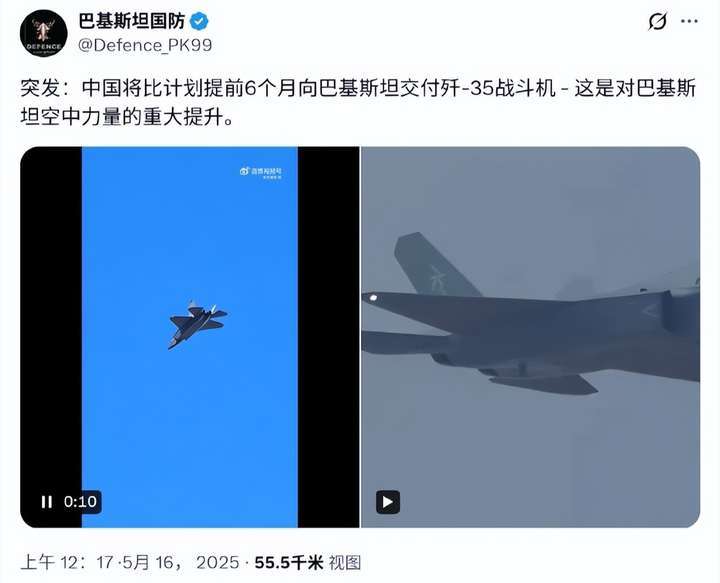Open the three-dot more options menu
This screenshot has height=583, width=720.
689,22
